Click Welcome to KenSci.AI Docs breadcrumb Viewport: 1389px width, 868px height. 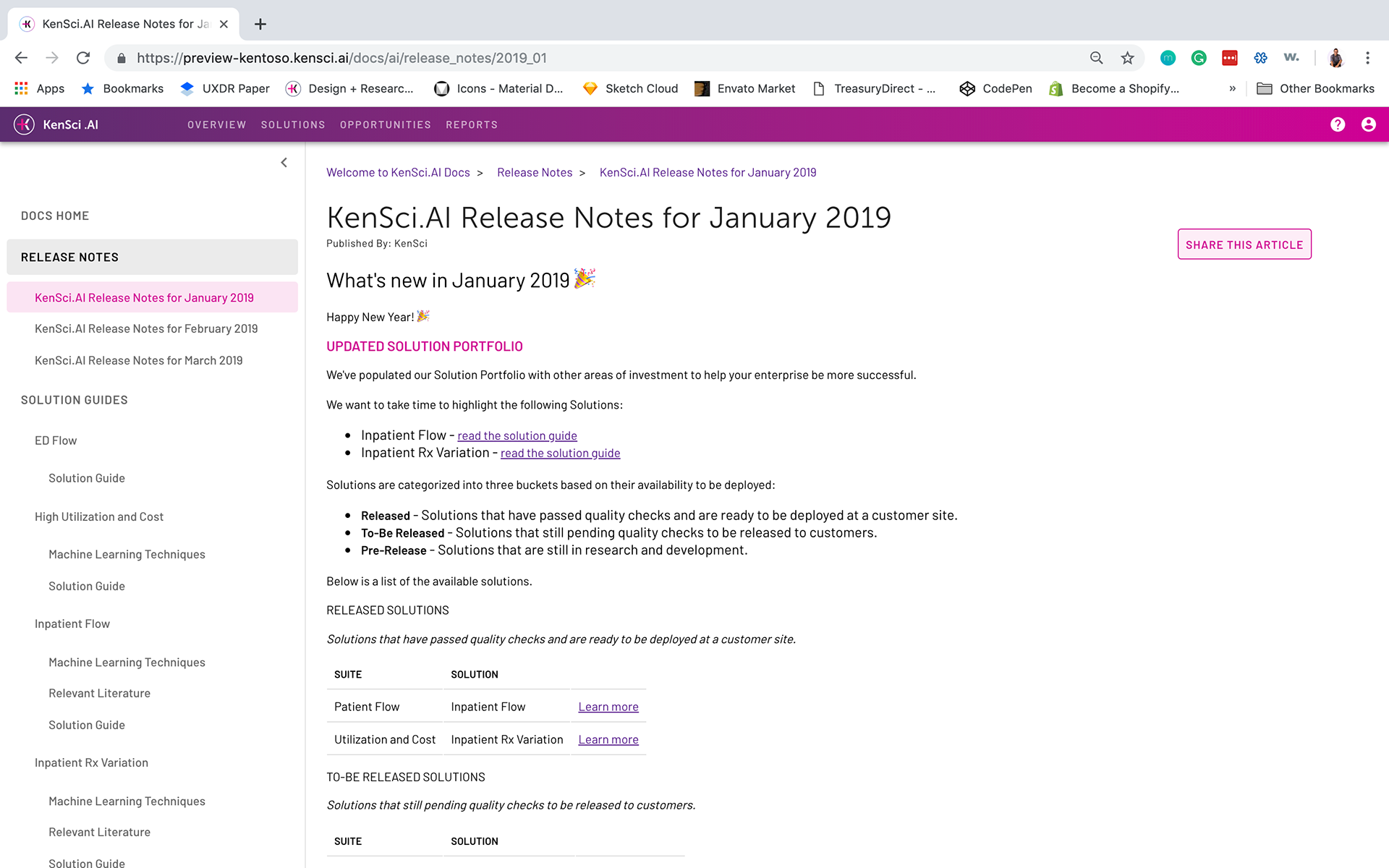(398, 172)
